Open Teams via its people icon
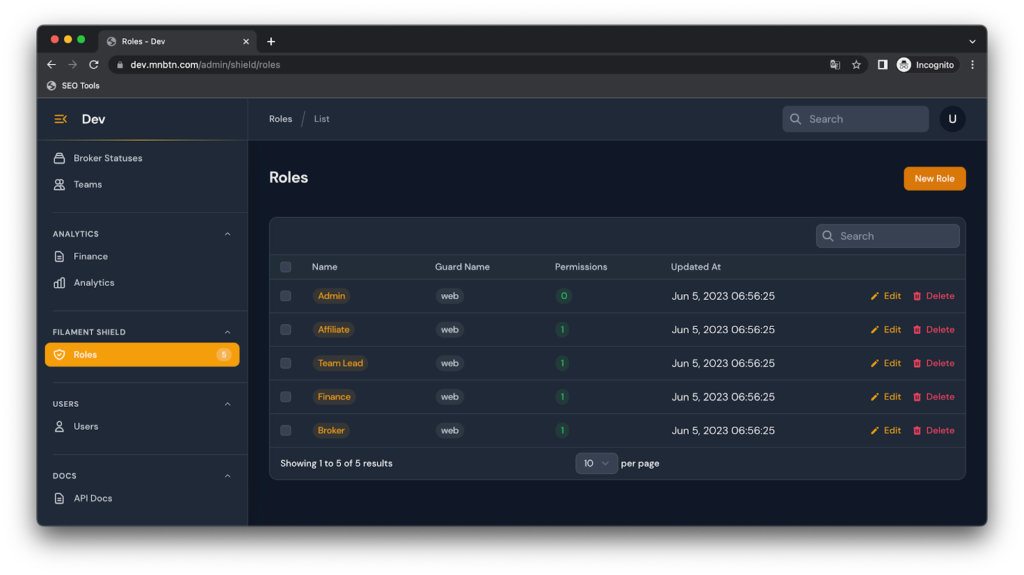The image size is (1024, 575). click(60, 184)
